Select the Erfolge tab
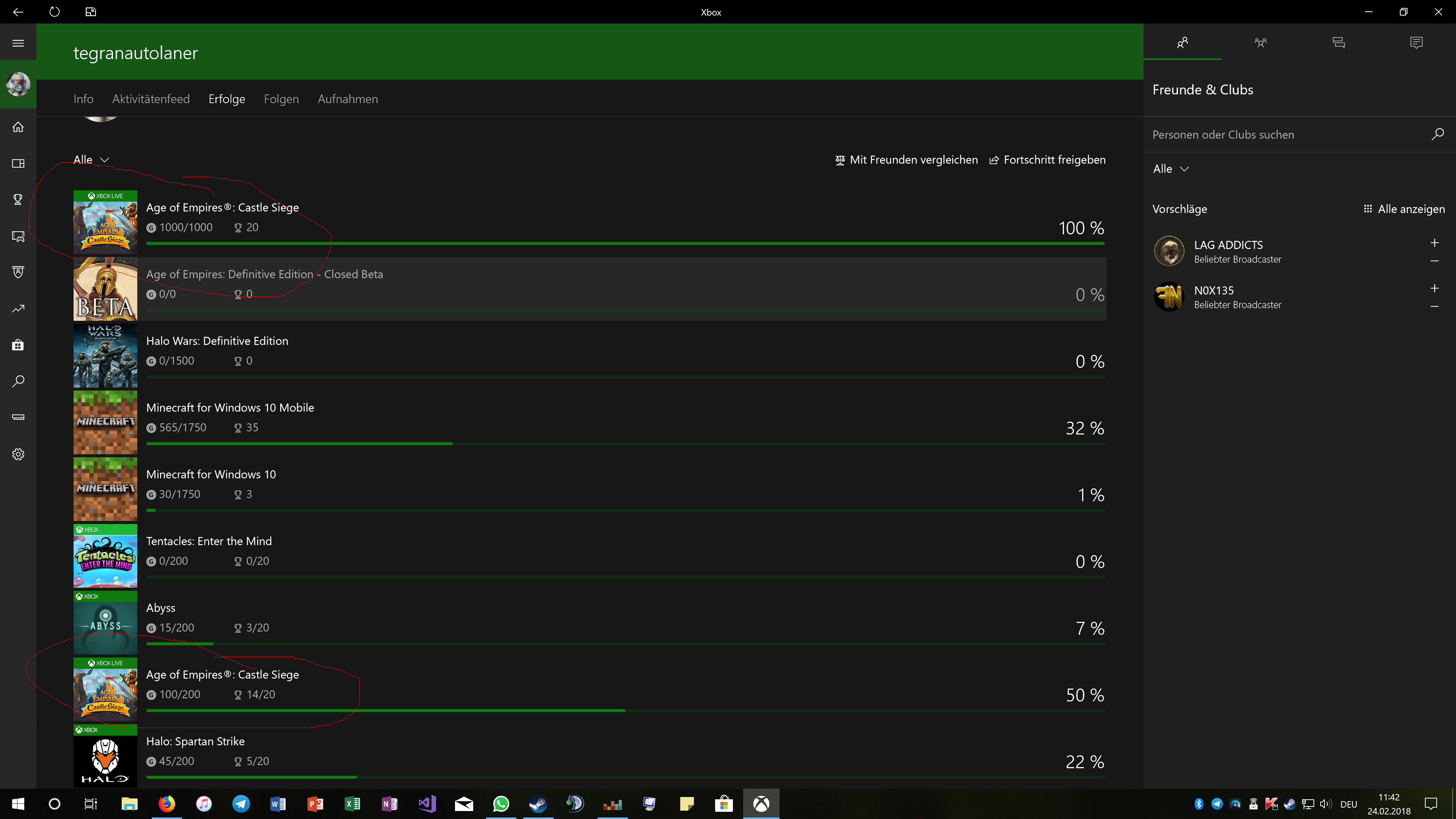The image size is (1456, 819). (226, 99)
